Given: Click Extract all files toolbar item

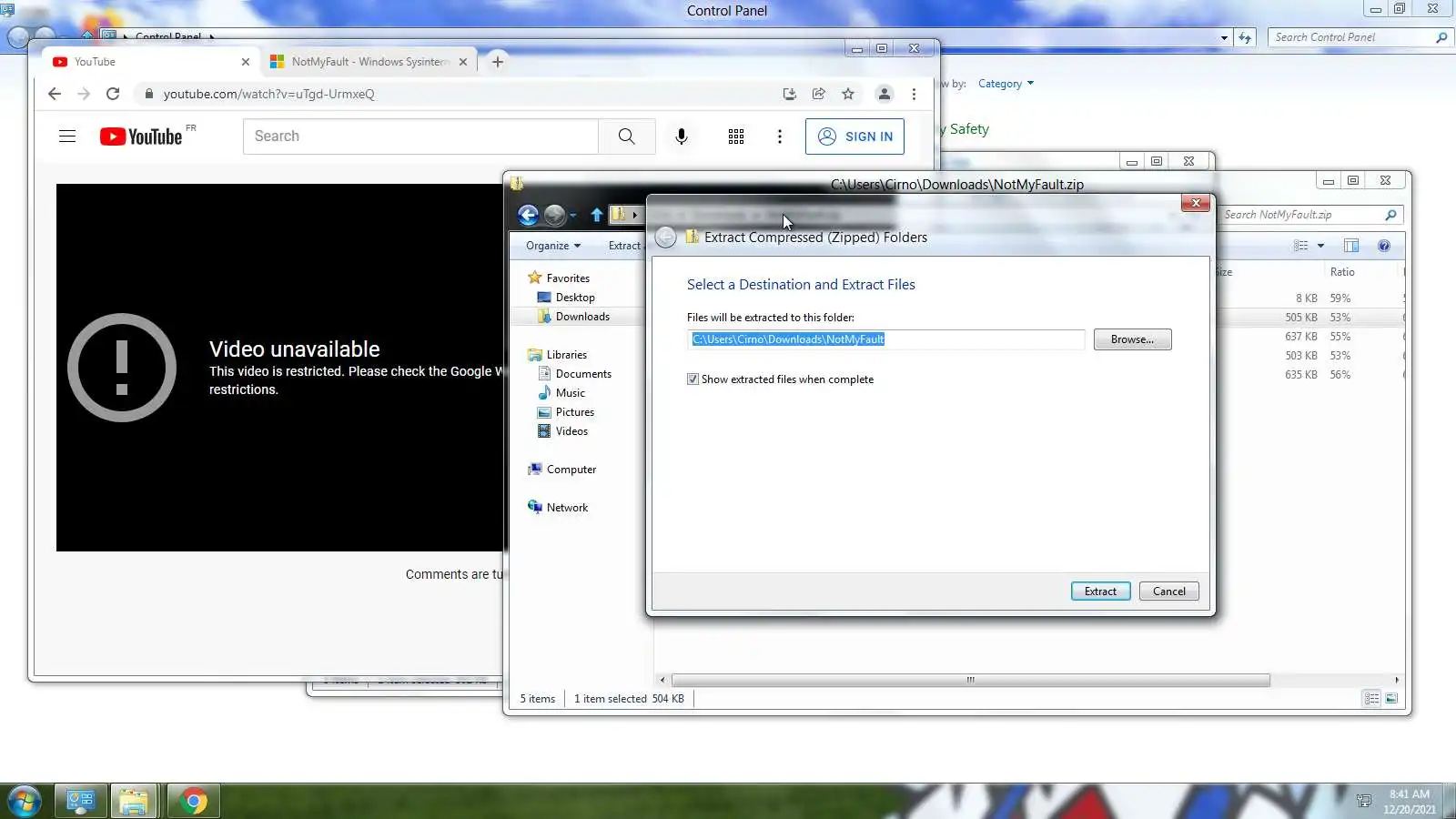Looking at the screenshot, I should click(x=625, y=246).
